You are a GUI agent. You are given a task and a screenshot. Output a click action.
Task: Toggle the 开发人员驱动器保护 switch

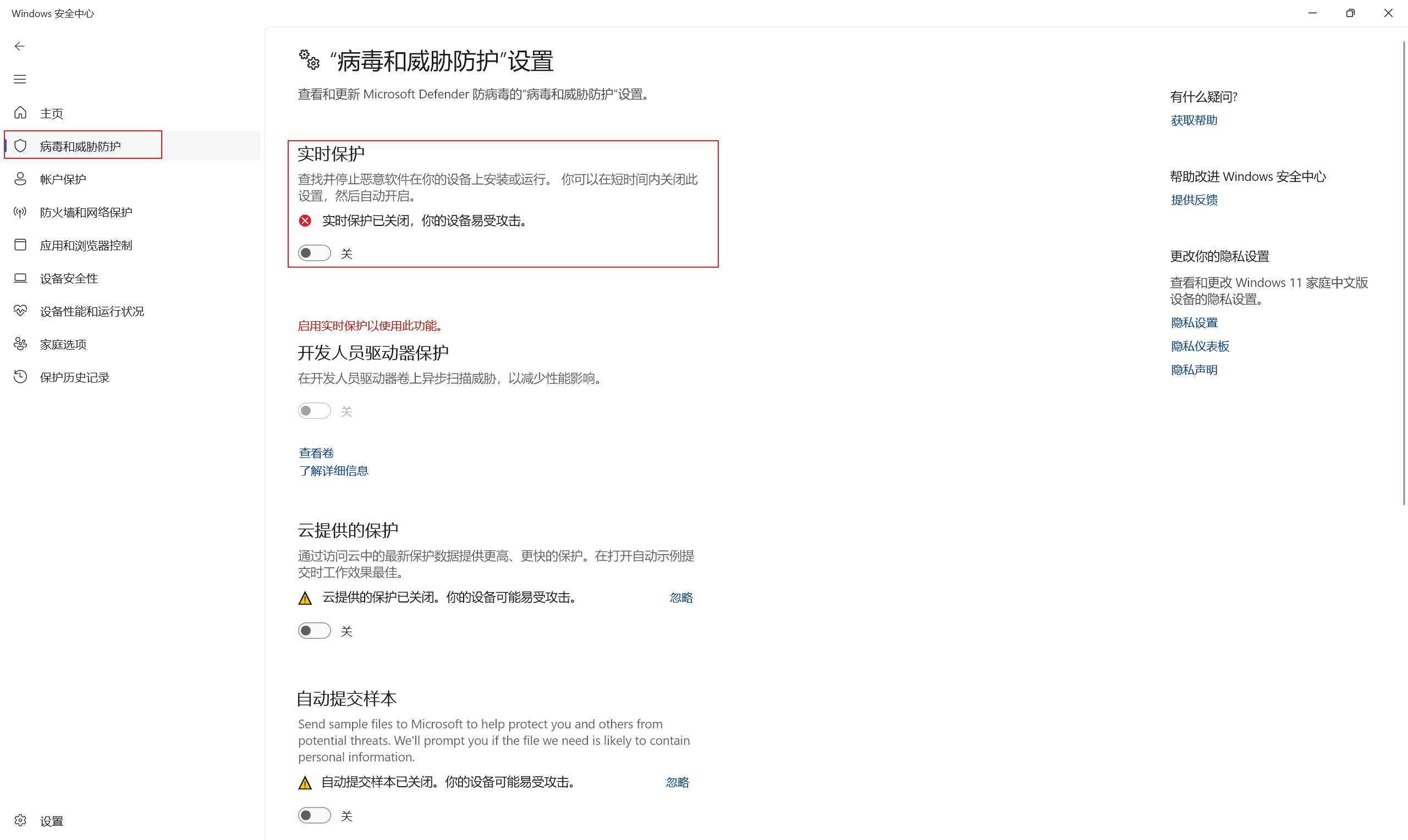[314, 411]
